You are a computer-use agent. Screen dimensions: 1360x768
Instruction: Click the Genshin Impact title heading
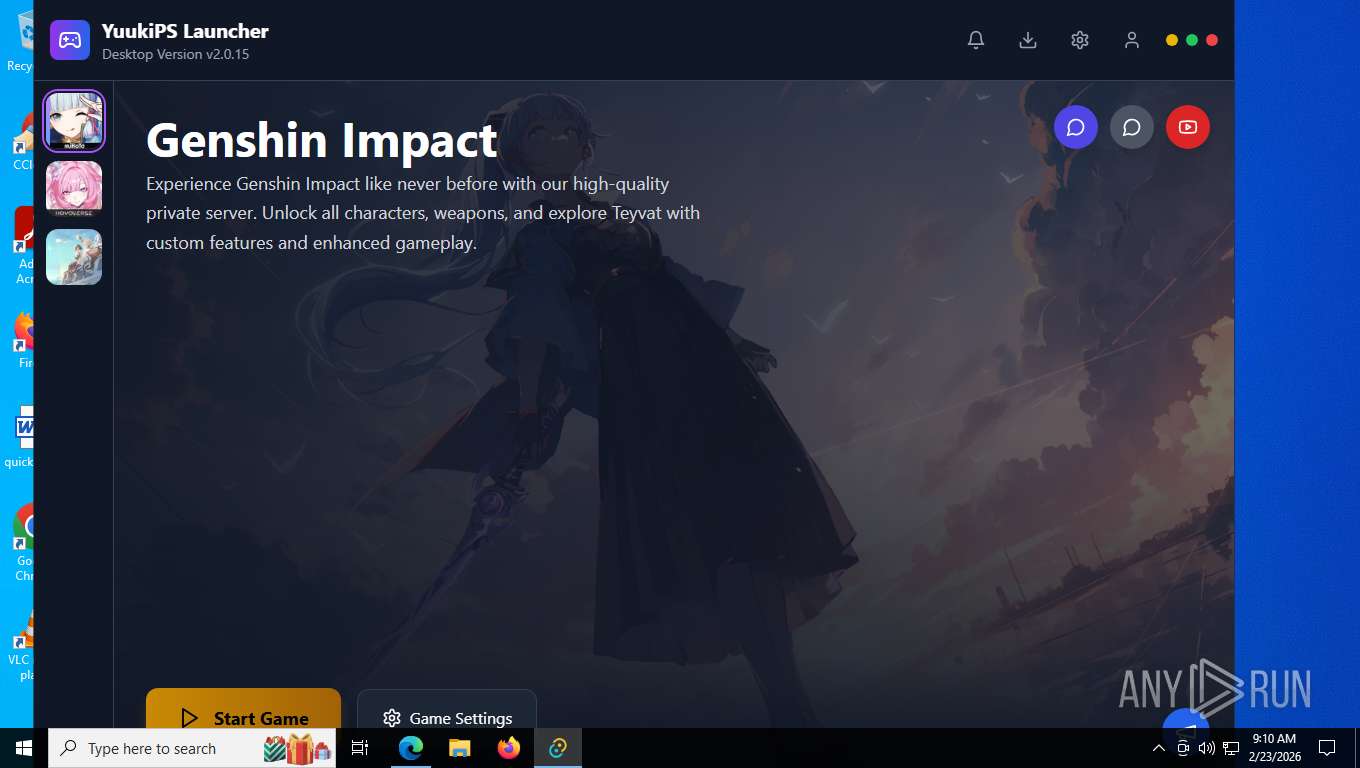click(322, 140)
